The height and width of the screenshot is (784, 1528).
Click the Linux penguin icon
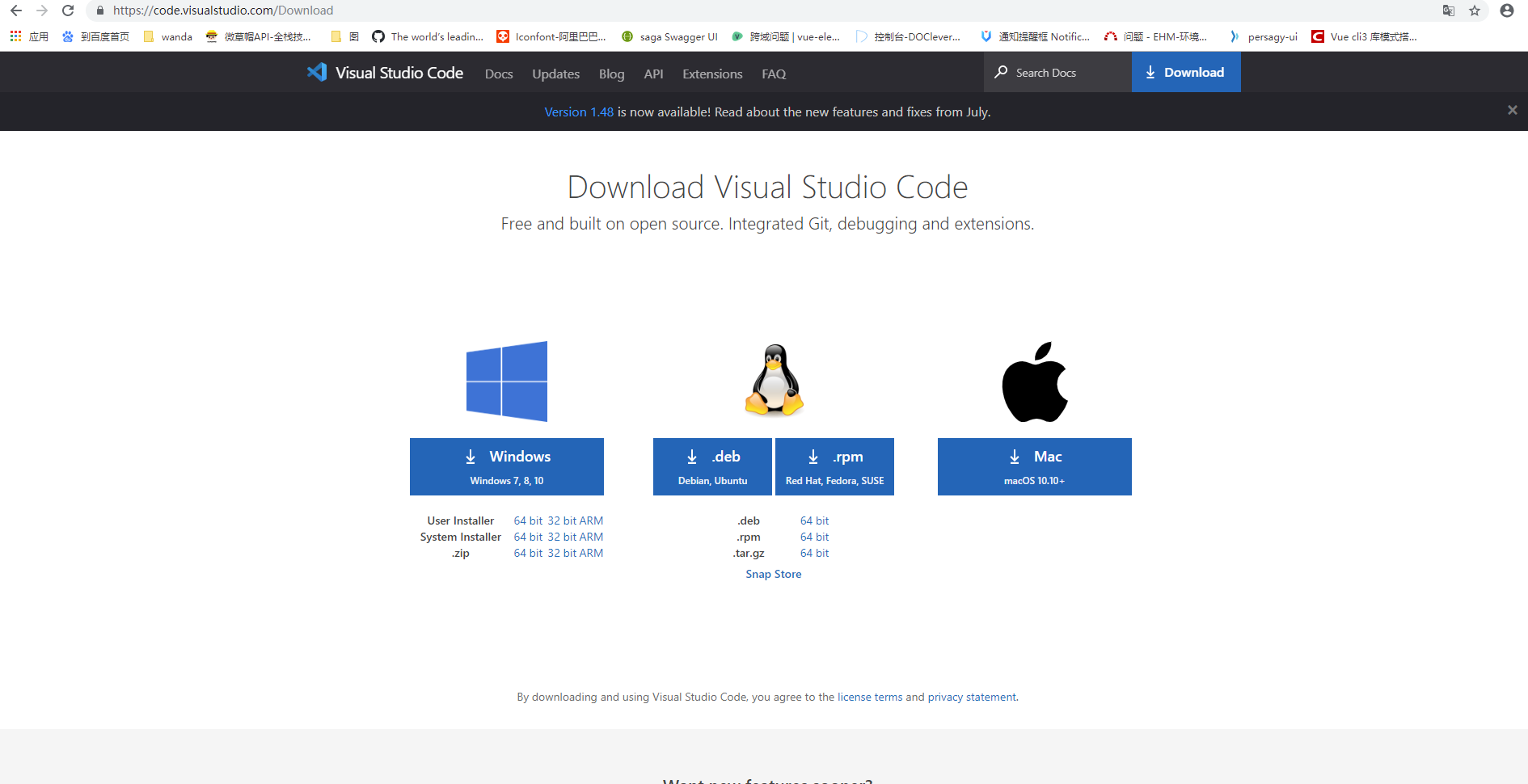[774, 380]
